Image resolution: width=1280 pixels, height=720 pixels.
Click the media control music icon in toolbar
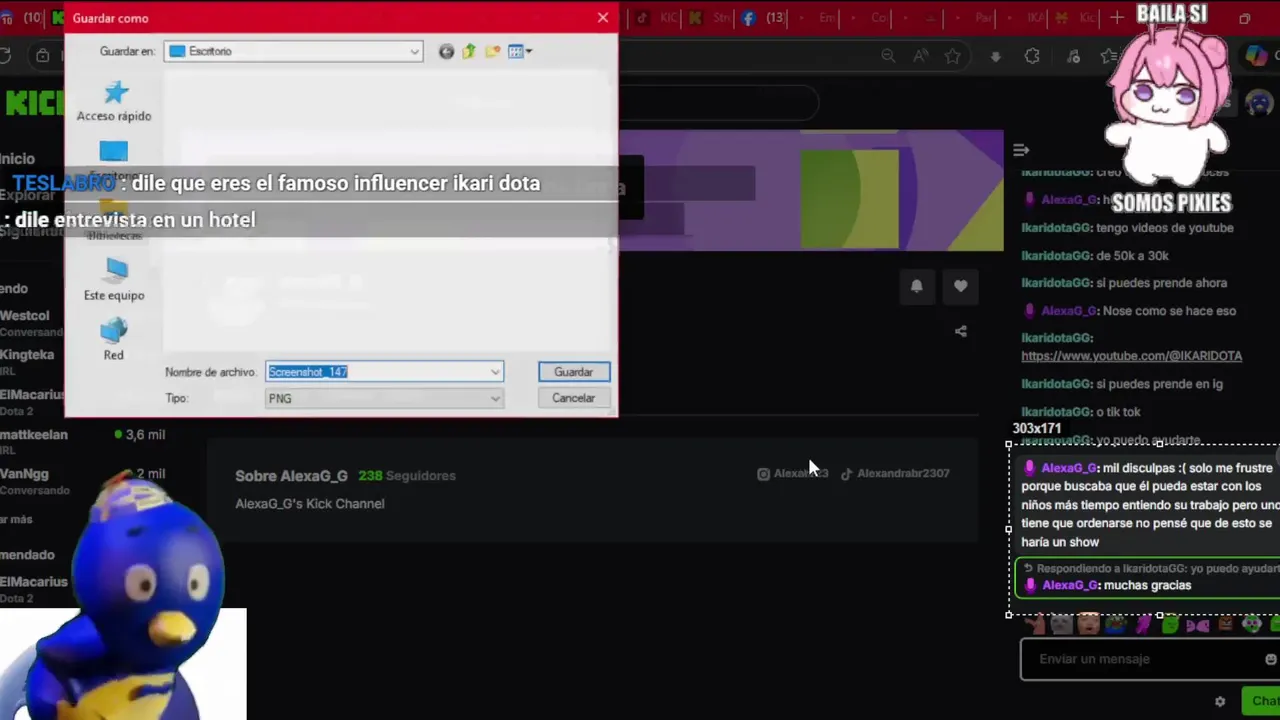(x=1073, y=56)
